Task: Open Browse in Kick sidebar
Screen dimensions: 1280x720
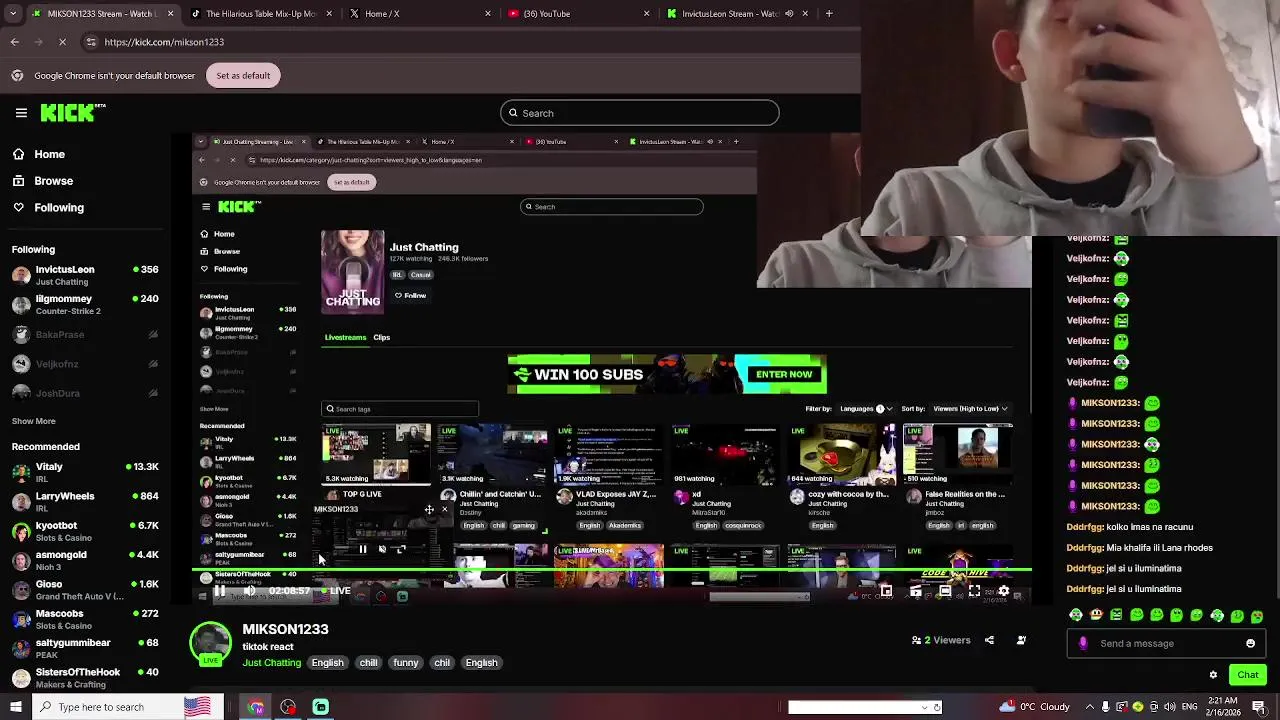Action: click(43, 181)
